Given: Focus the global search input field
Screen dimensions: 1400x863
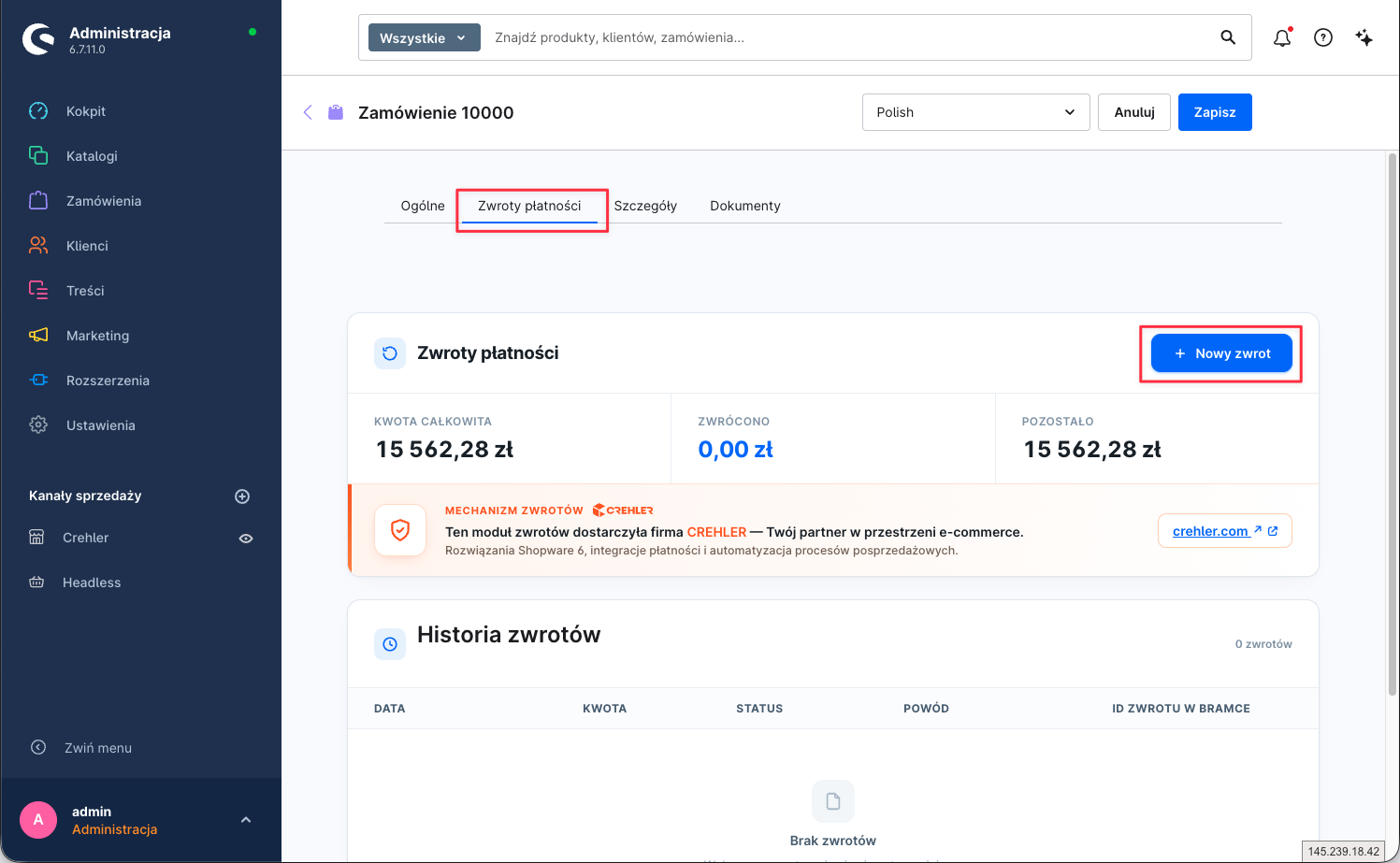Looking at the screenshot, I should tap(851, 37).
